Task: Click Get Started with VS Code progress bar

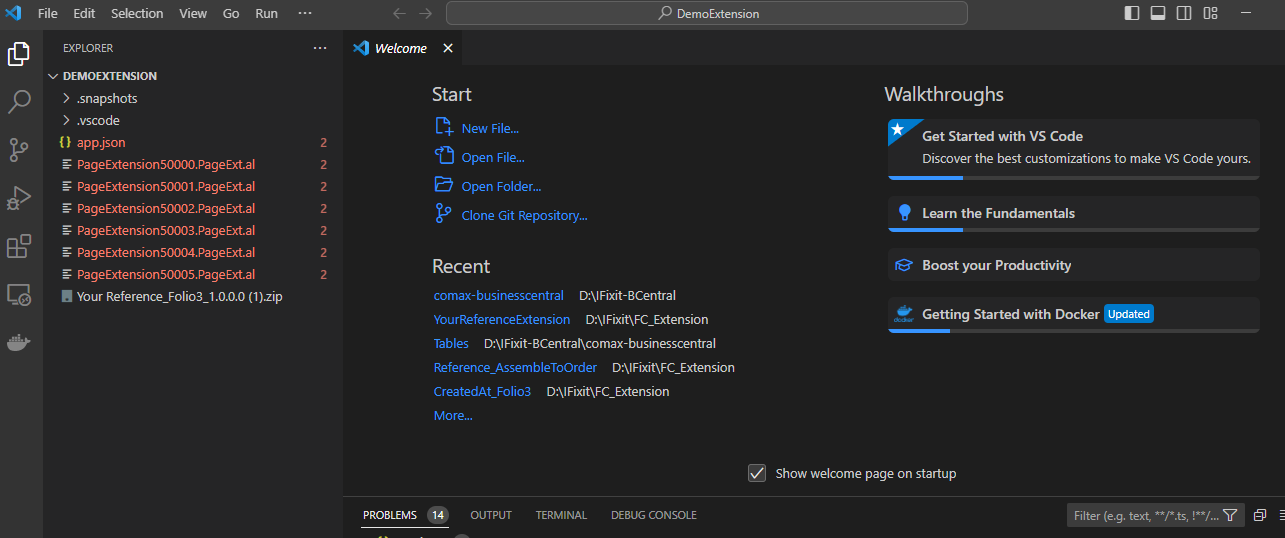Action: coord(1073,178)
